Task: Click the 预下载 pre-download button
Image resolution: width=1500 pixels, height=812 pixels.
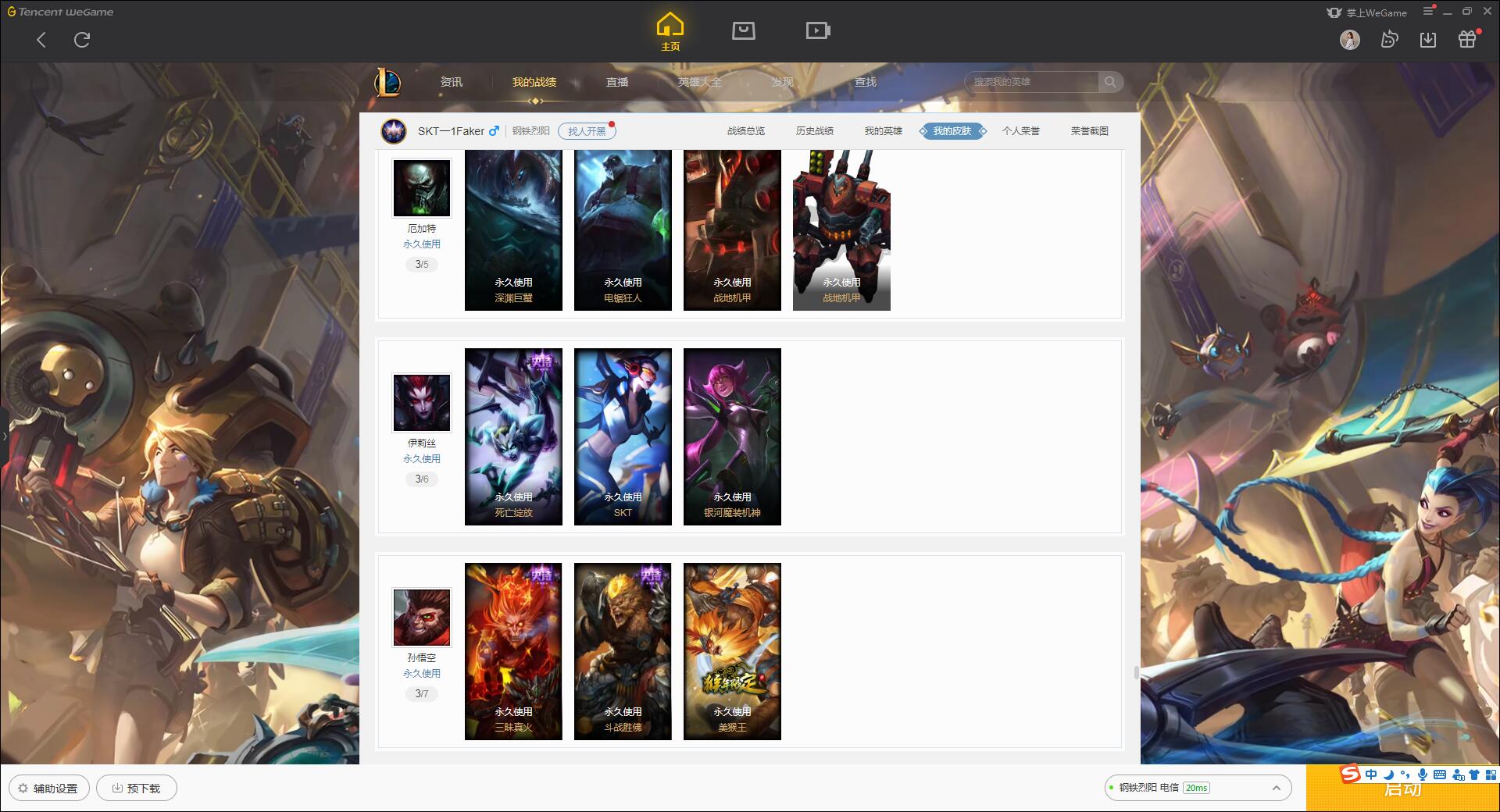Action: pyautogui.click(x=137, y=788)
